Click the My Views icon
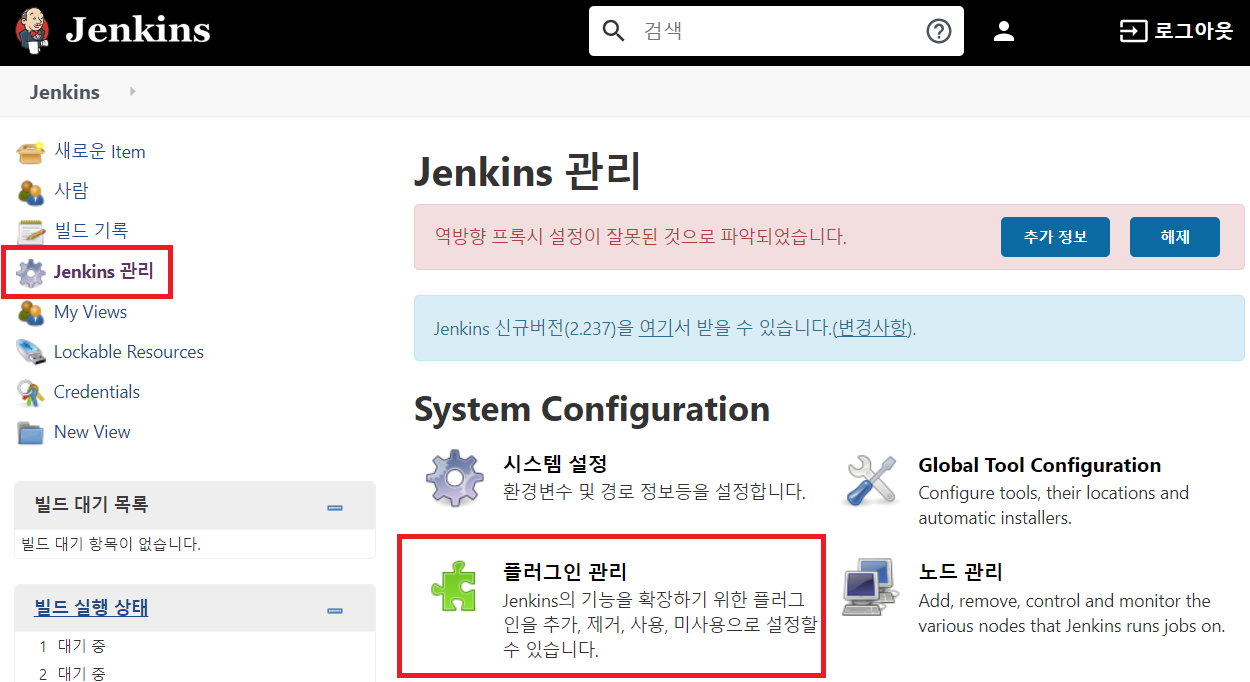The height and width of the screenshot is (682, 1250). coord(31,312)
